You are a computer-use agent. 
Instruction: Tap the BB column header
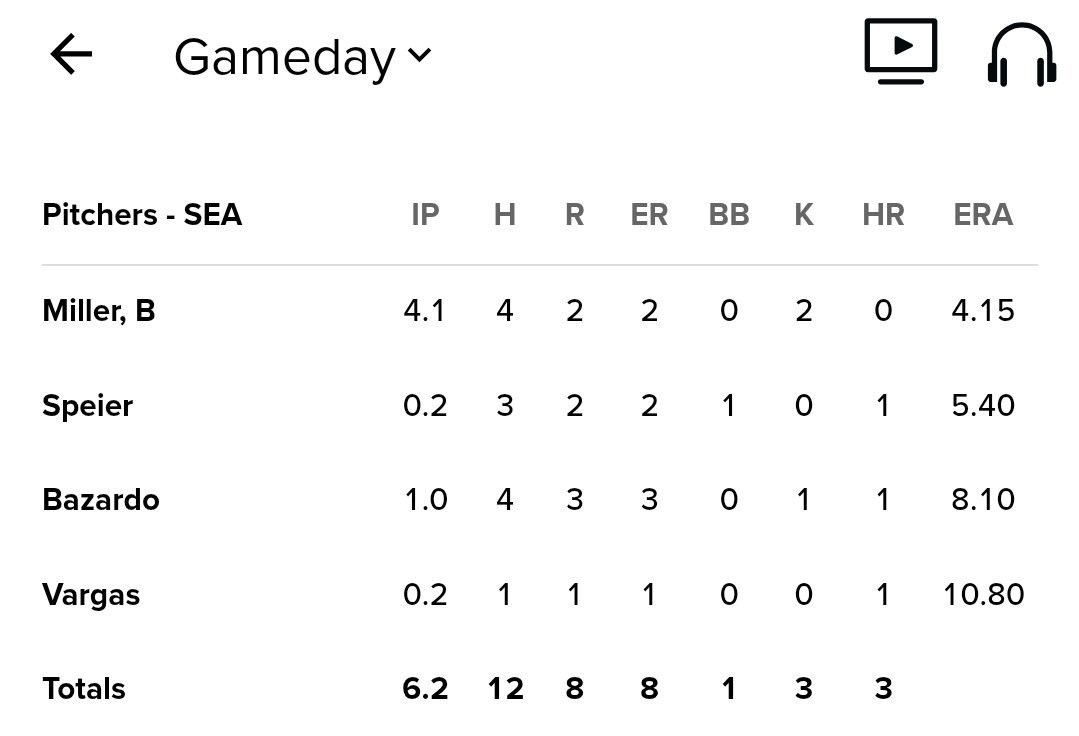point(728,215)
